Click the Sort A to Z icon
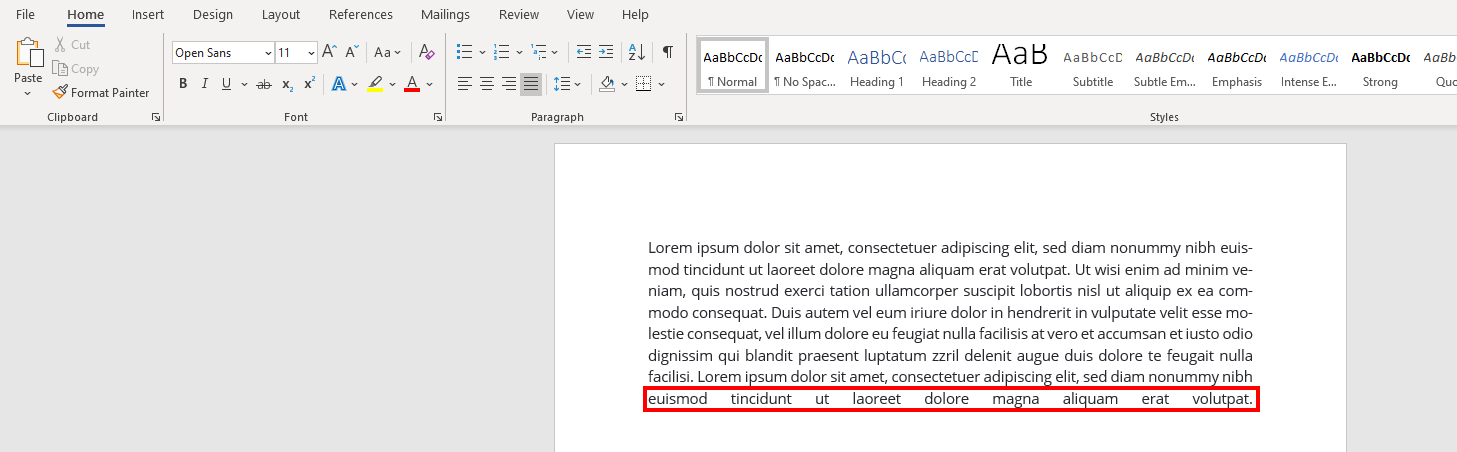This screenshot has height=452, width=1457. (636, 52)
